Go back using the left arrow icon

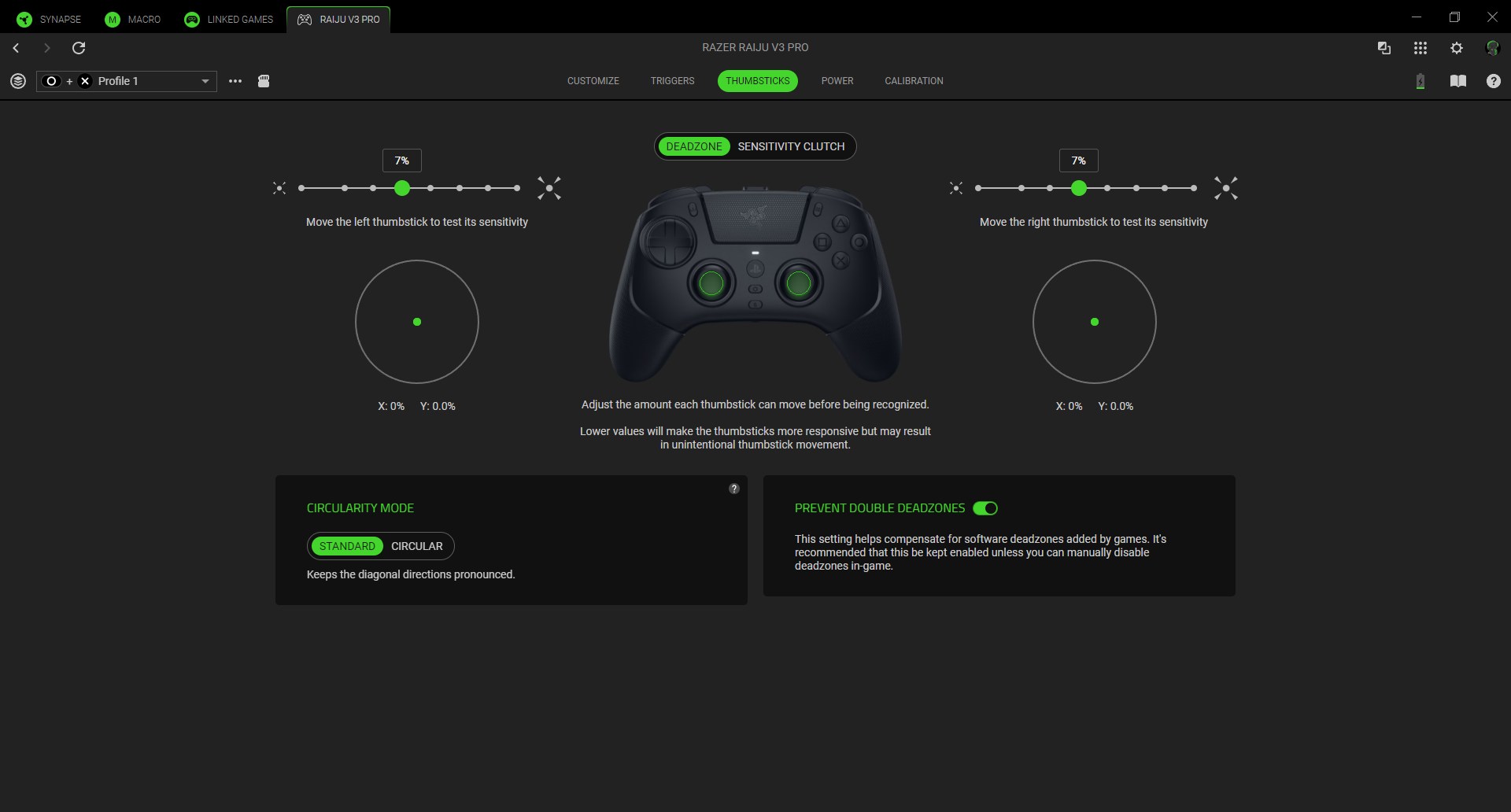tap(16, 48)
